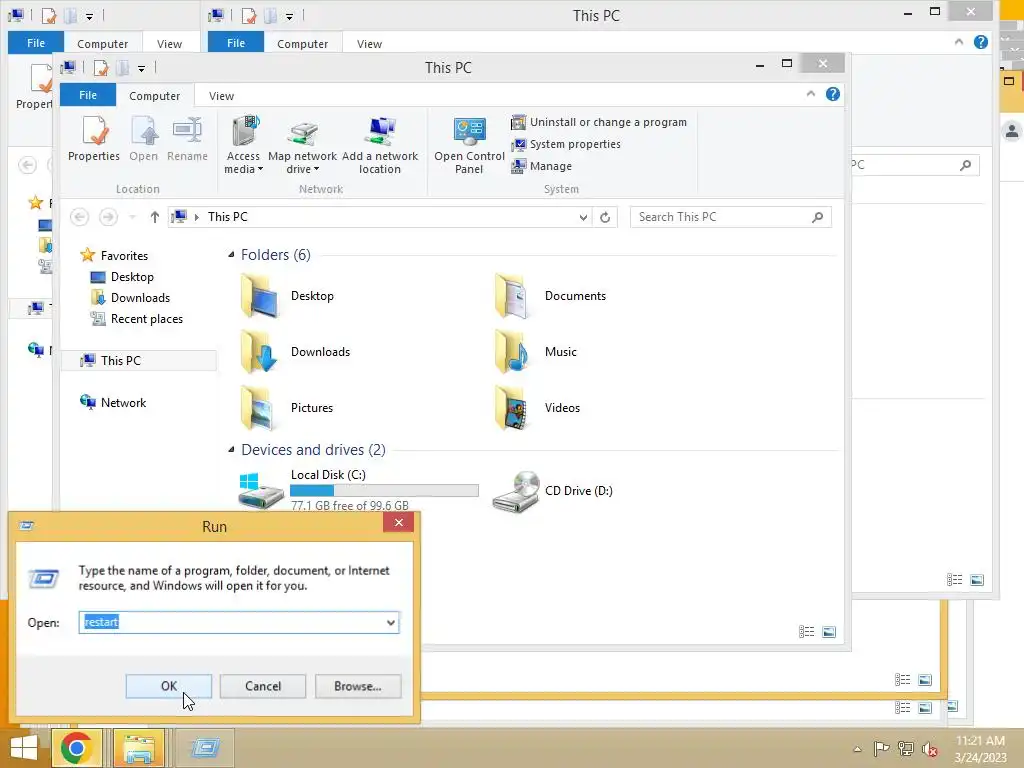Open System properties from ribbon
Image resolution: width=1024 pixels, height=768 pixels.
coord(566,144)
